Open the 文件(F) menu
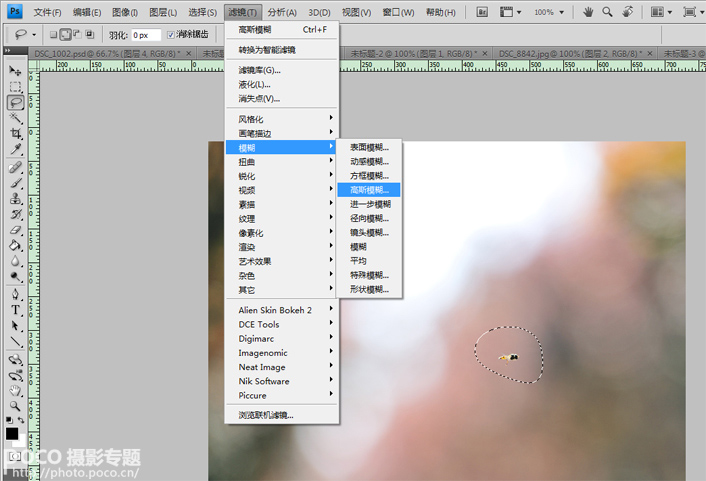 (47, 13)
